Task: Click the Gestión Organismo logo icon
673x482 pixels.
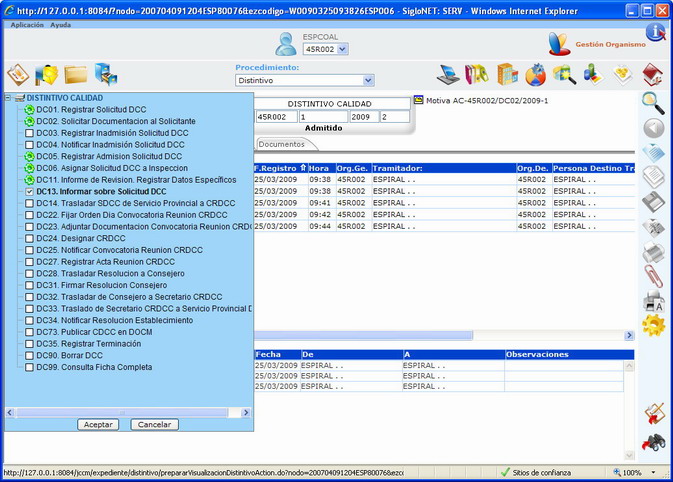Action: pos(559,44)
